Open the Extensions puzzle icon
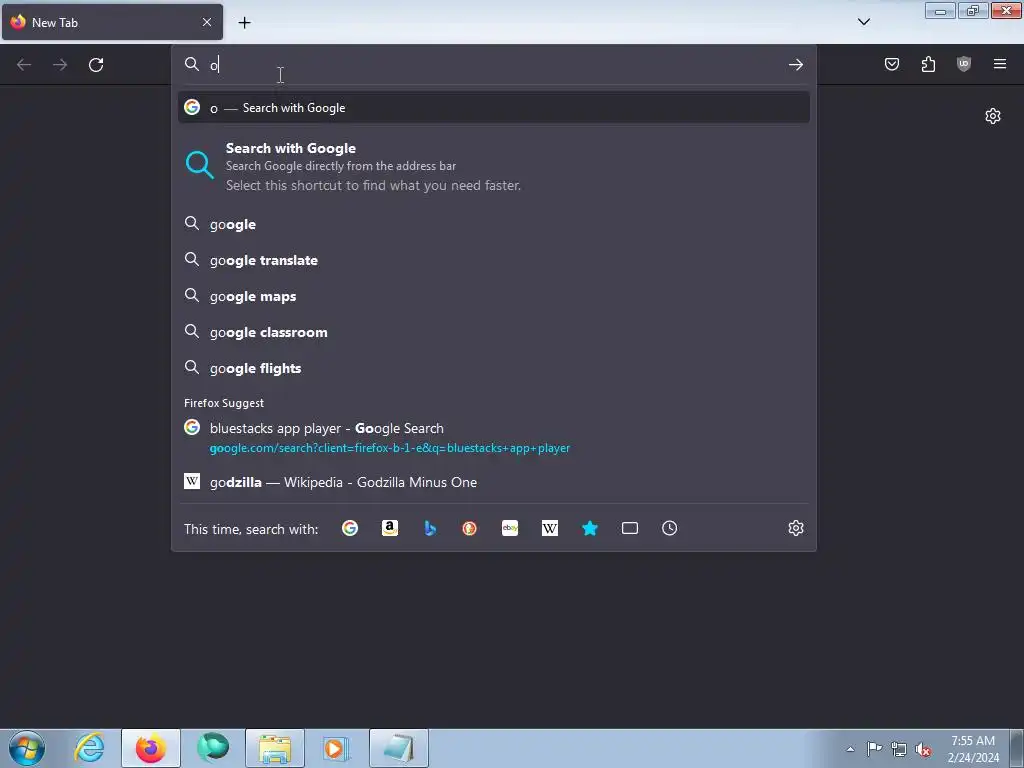 [x=928, y=64]
